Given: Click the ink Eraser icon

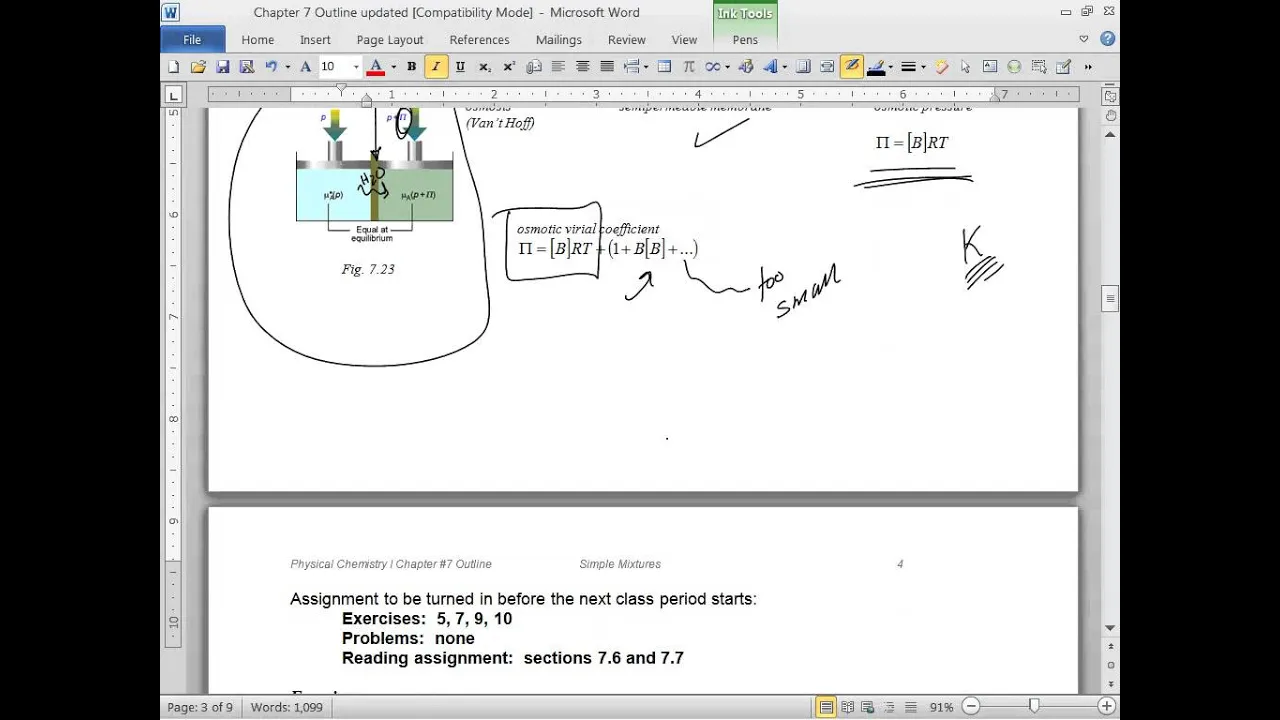Looking at the screenshot, I should pos(941,67).
